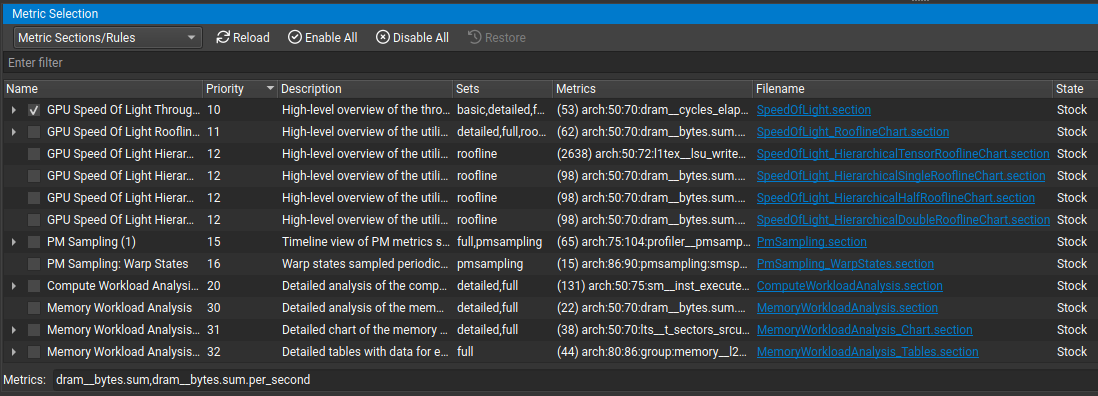Click the 'detailed,full,roo...' sets cell
The width and height of the screenshot is (1098, 396).
tap(501, 132)
